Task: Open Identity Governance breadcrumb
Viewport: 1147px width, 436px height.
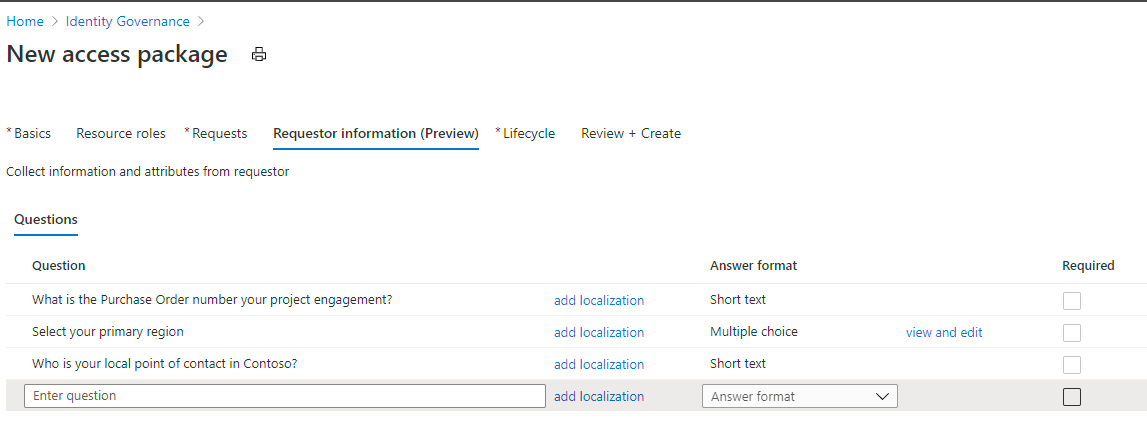Action: (127, 21)
